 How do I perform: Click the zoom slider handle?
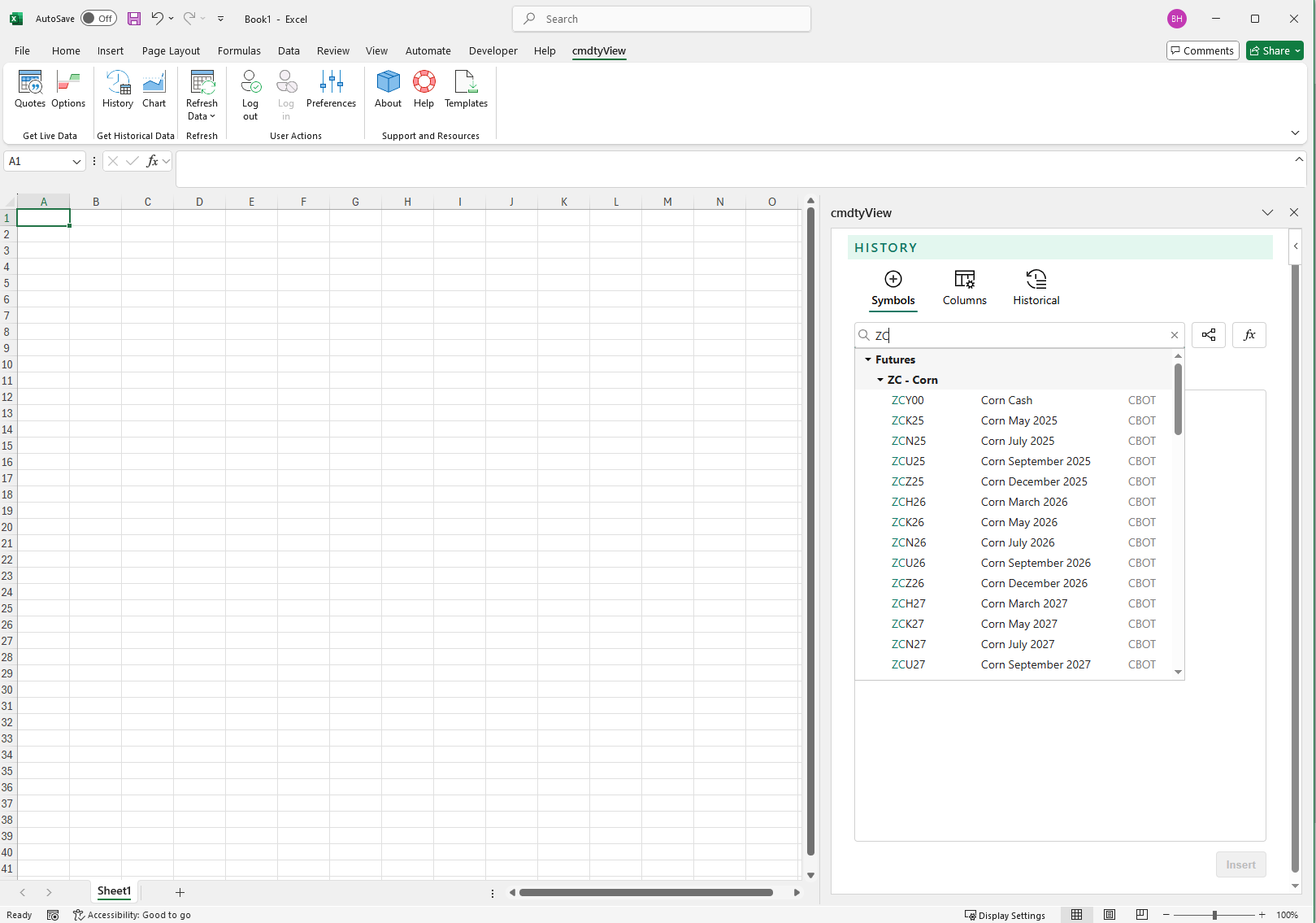click(x=1214, y=915)
